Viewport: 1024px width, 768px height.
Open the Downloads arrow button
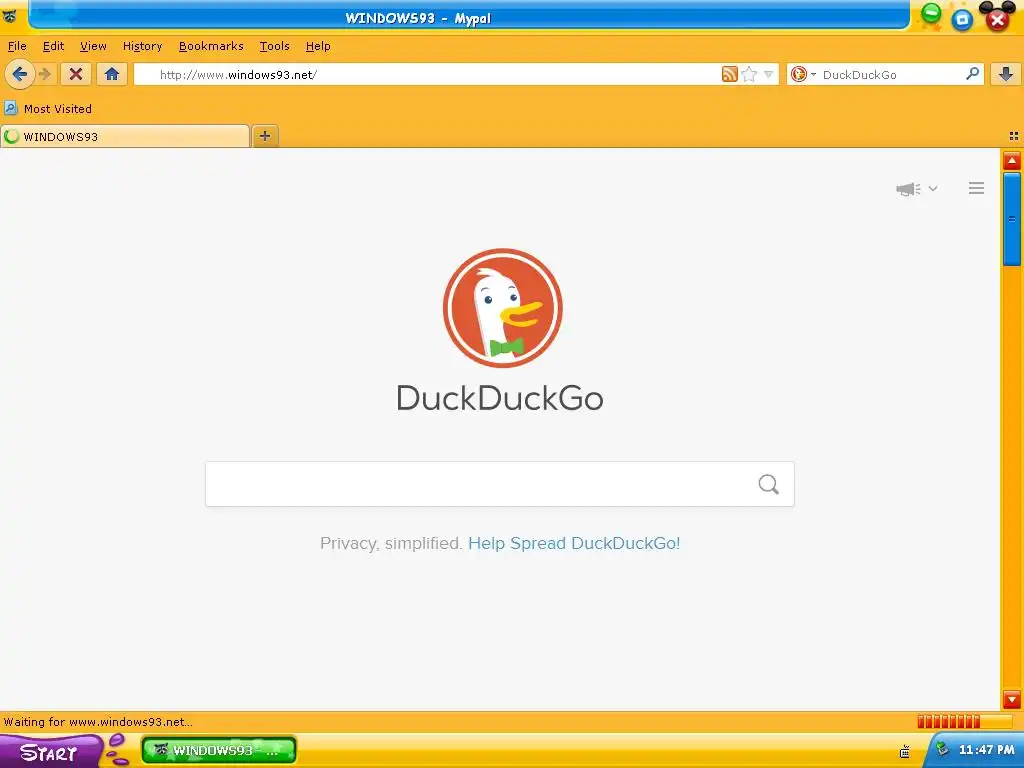[1006, 74]
